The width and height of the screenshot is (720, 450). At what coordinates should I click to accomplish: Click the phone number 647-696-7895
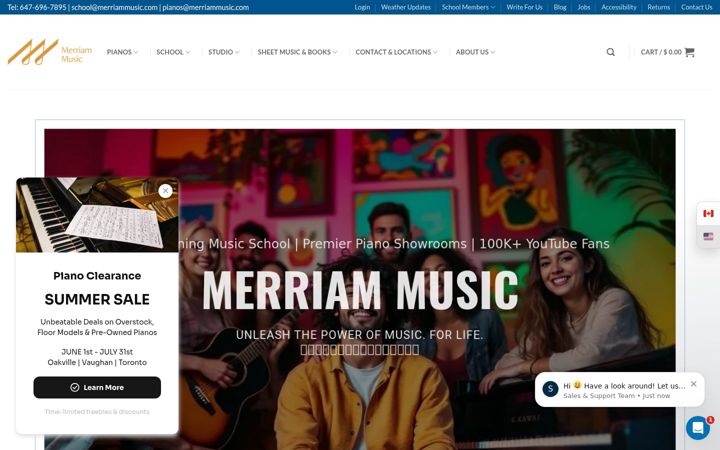click(x=43, y=7)
